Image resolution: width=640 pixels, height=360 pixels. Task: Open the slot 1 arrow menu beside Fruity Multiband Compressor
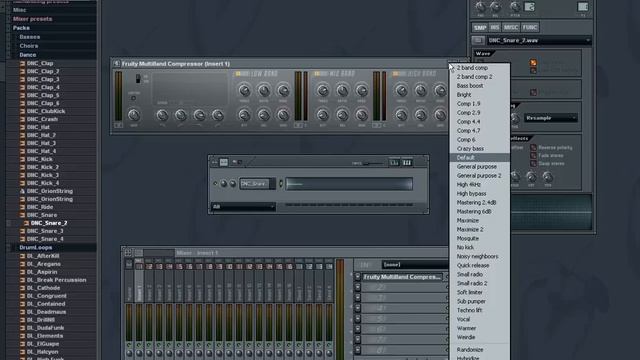(x=358, y=277)
